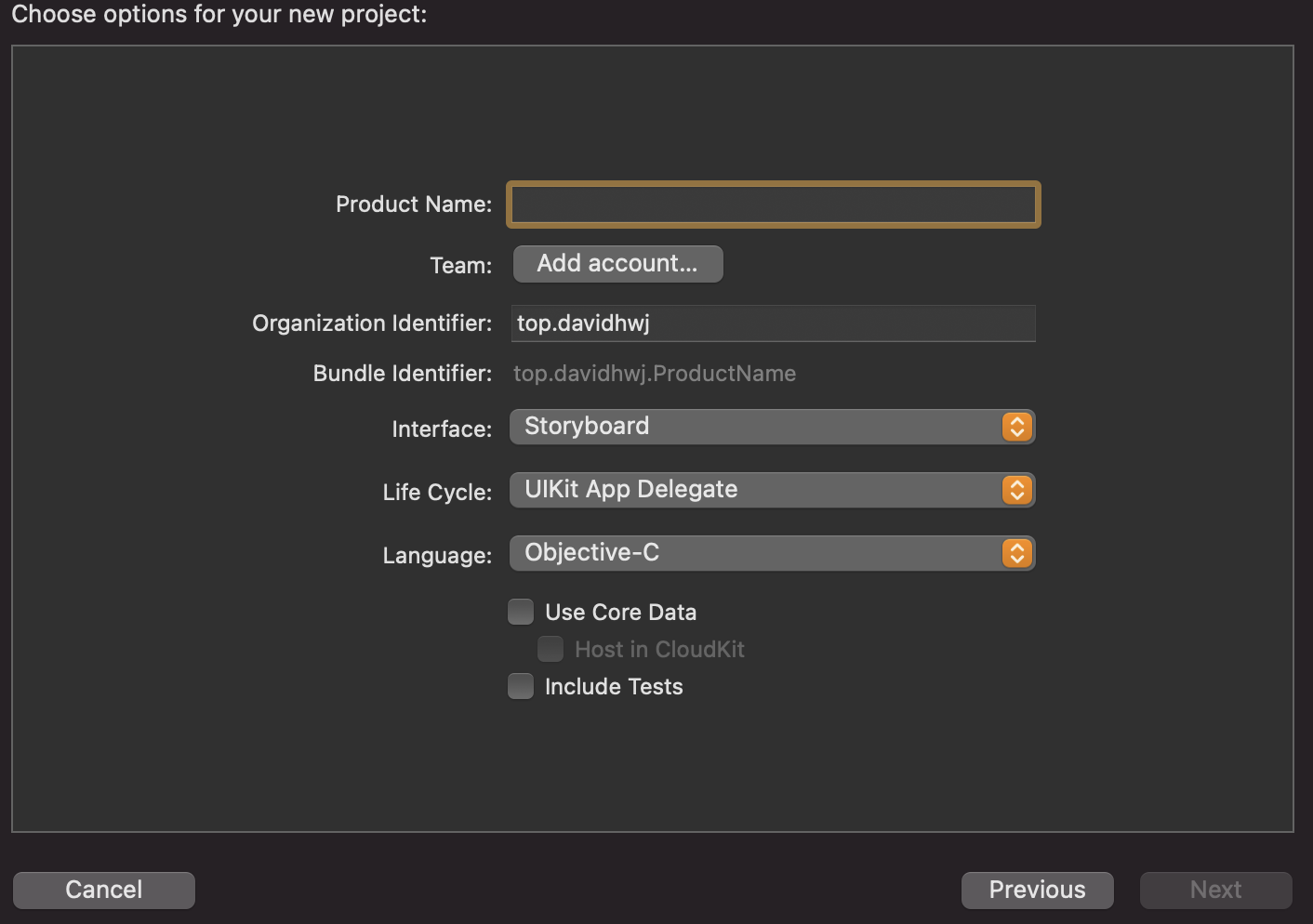
Task: Click the Cancel button
Action: click(104, 890)
